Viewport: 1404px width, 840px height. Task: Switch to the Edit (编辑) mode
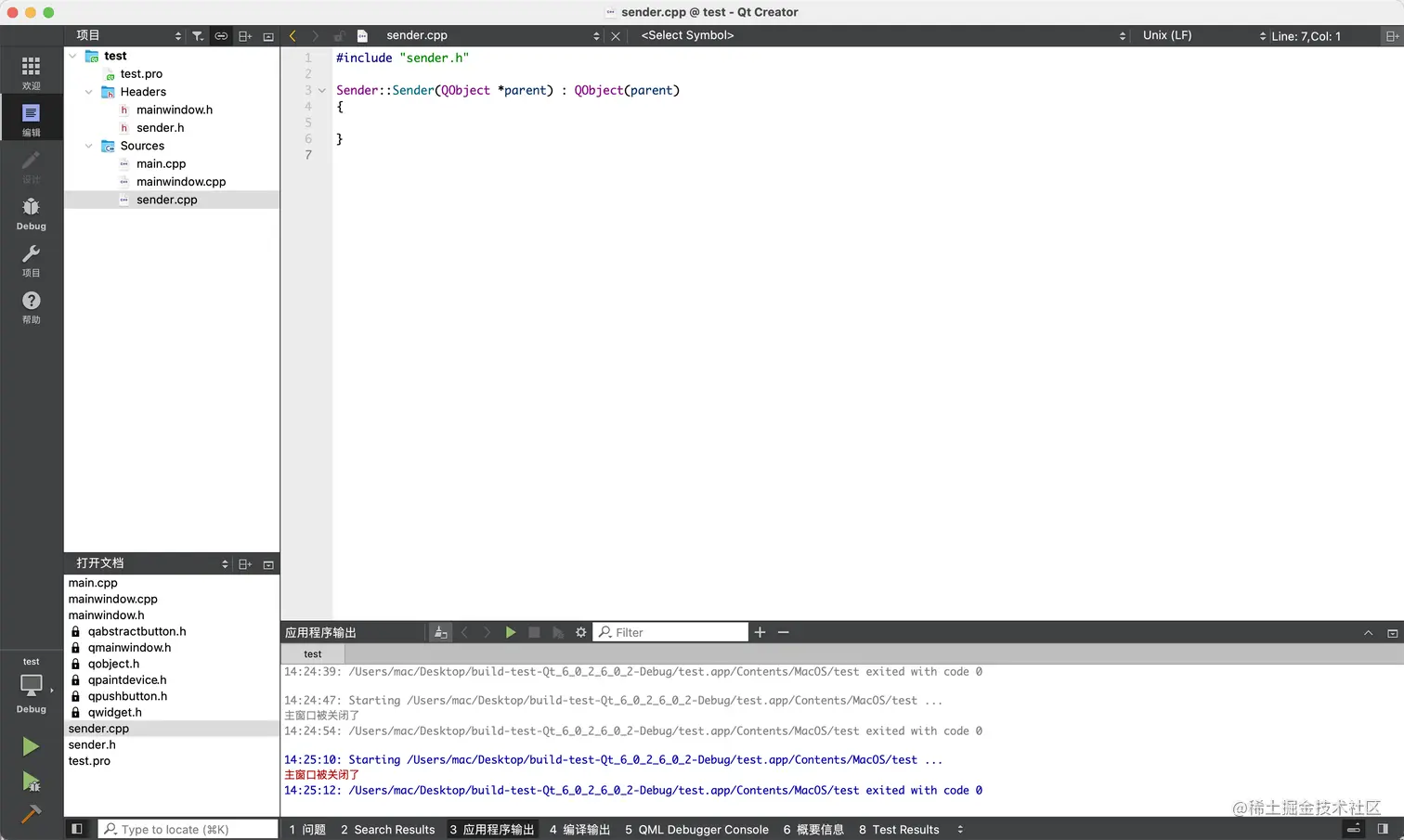click(x=31, y=119)
